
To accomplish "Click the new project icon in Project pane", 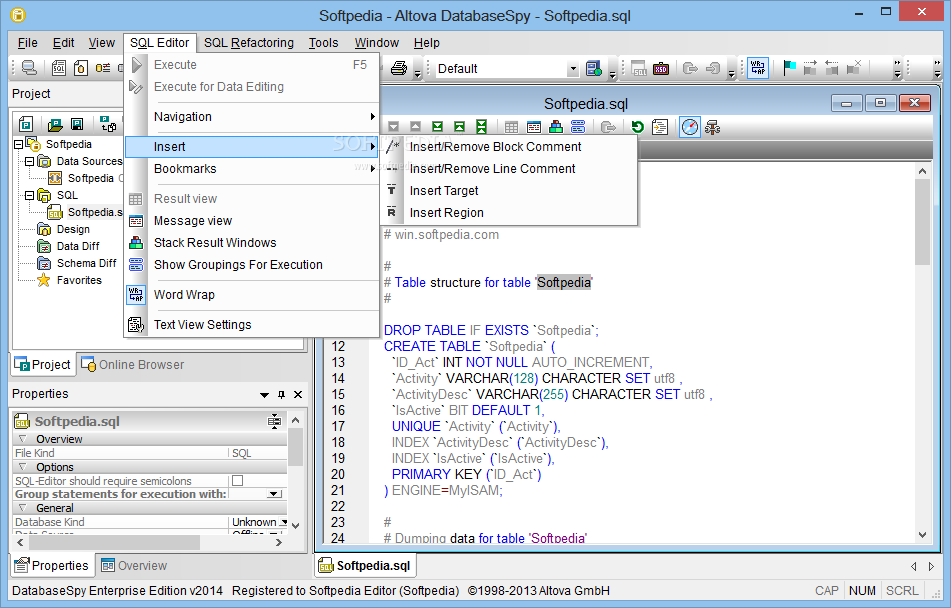I will [x=25, y=124].
